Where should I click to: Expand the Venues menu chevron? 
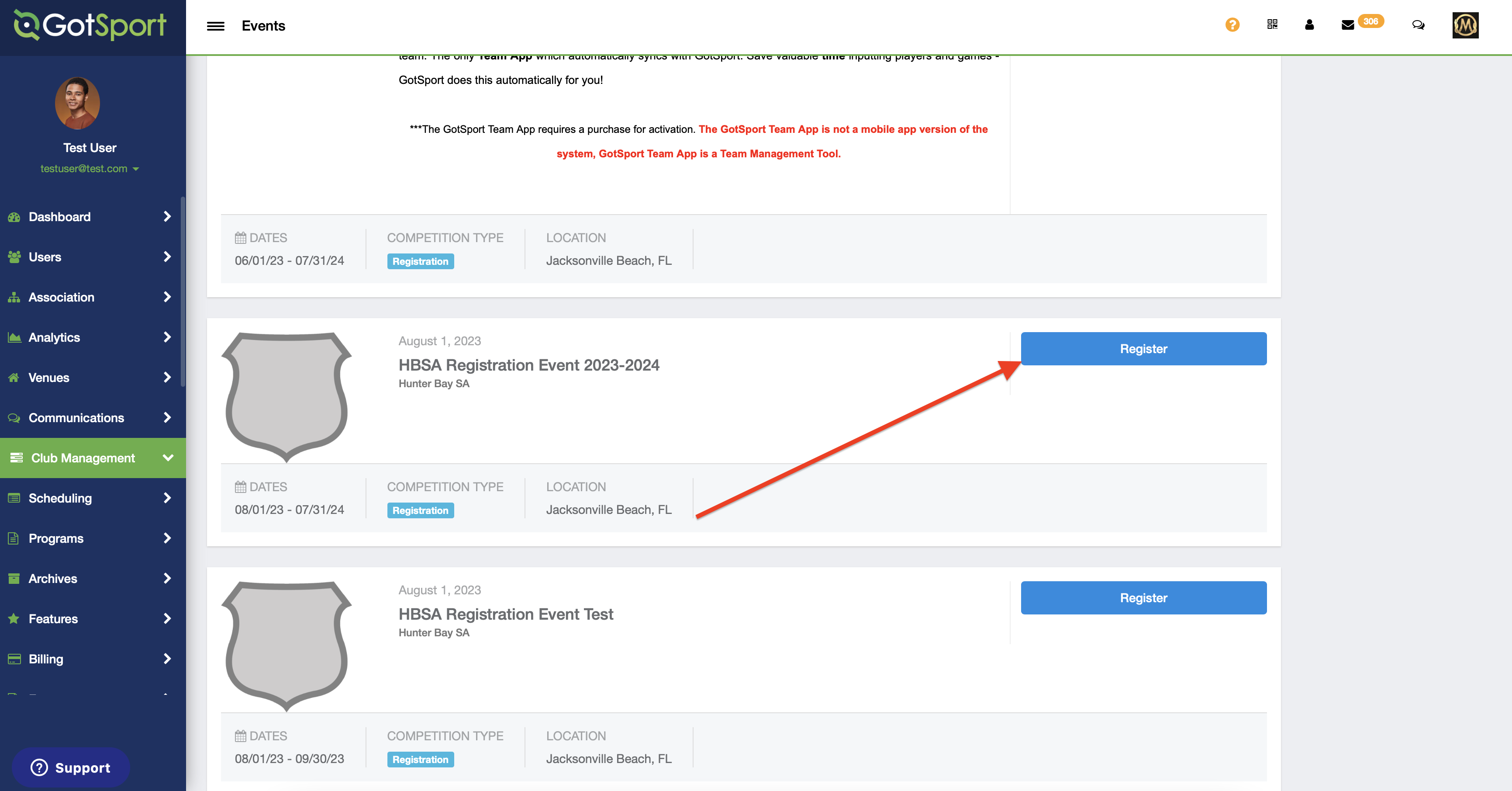pyautogui.click(x=167, y=378)
